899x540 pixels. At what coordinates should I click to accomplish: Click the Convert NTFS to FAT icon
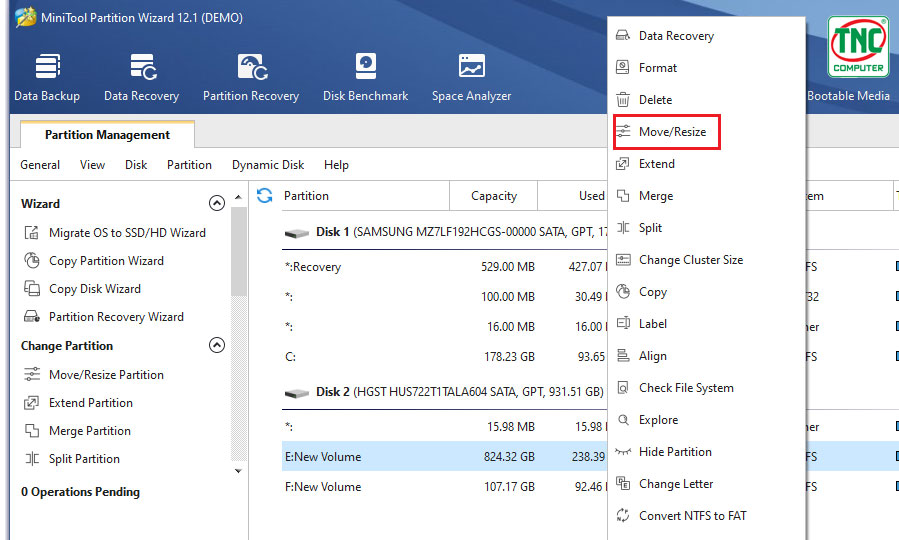[x=623, y=515]
